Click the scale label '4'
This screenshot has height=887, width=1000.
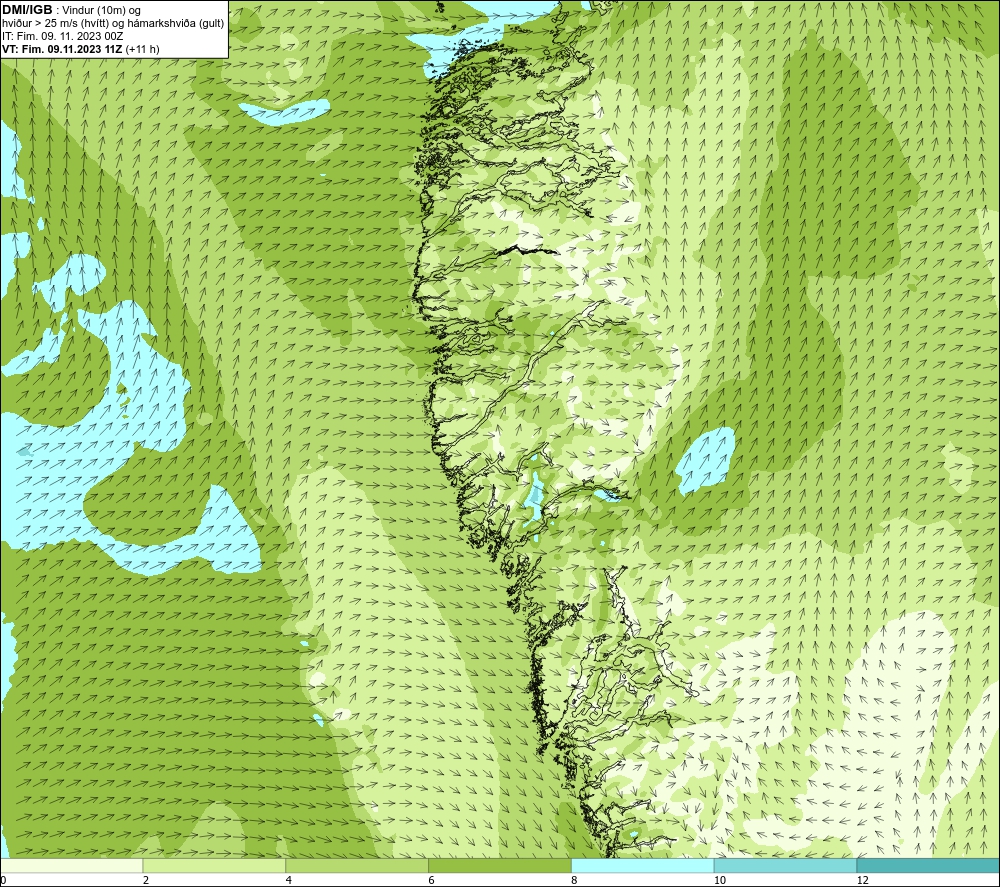pyautogui.click(x=289, y=881)
